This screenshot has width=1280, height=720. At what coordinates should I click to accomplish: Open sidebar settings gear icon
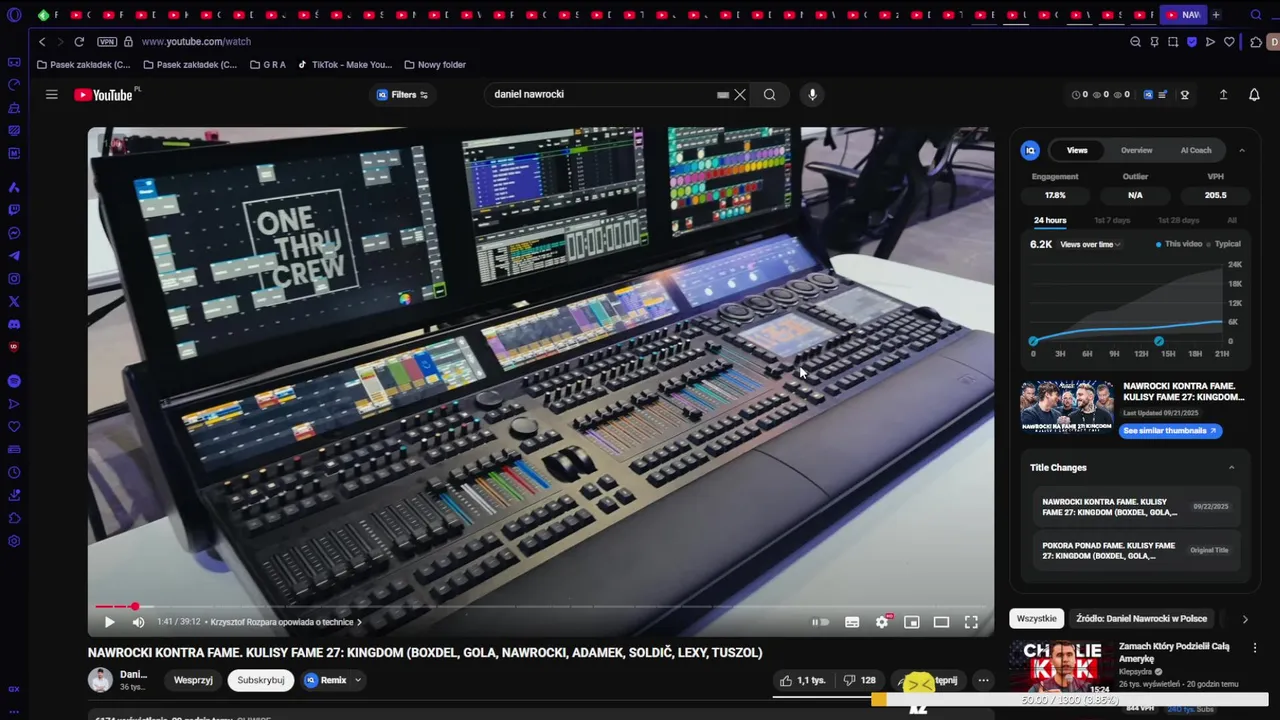14,541
